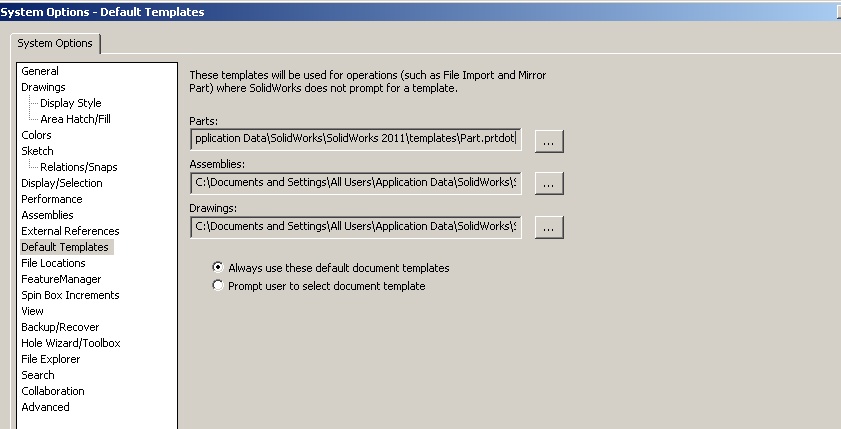Select Relations/Snaps under Sketch
841x429 pixels.
[x=79, y=167]
